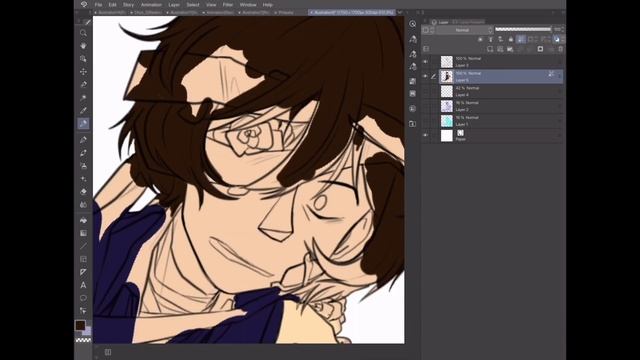The image size is (640, 360).
Task: Open the document tab overflow dropdown
Action: coord(400,13)
